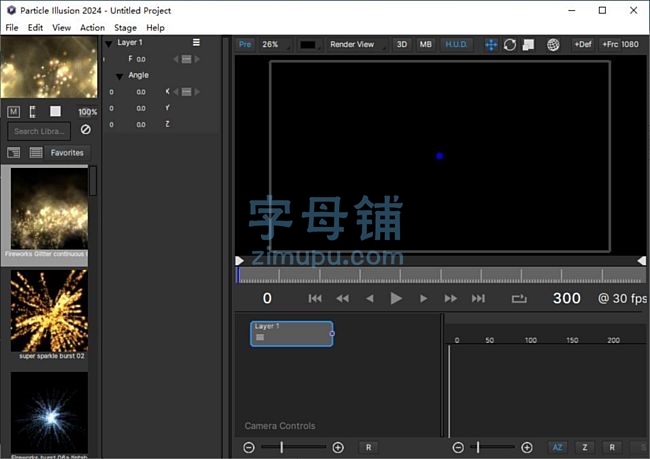Zoom out node view with minus icon
The width and height of the screenshot is (650, 459).
tap(249, 447)
